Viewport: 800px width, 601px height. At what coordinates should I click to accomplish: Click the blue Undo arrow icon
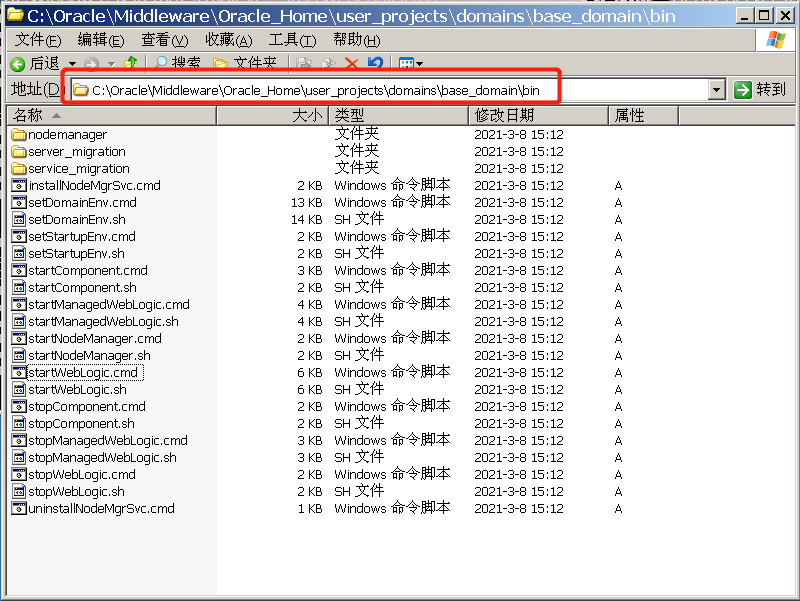coord(375,63)
